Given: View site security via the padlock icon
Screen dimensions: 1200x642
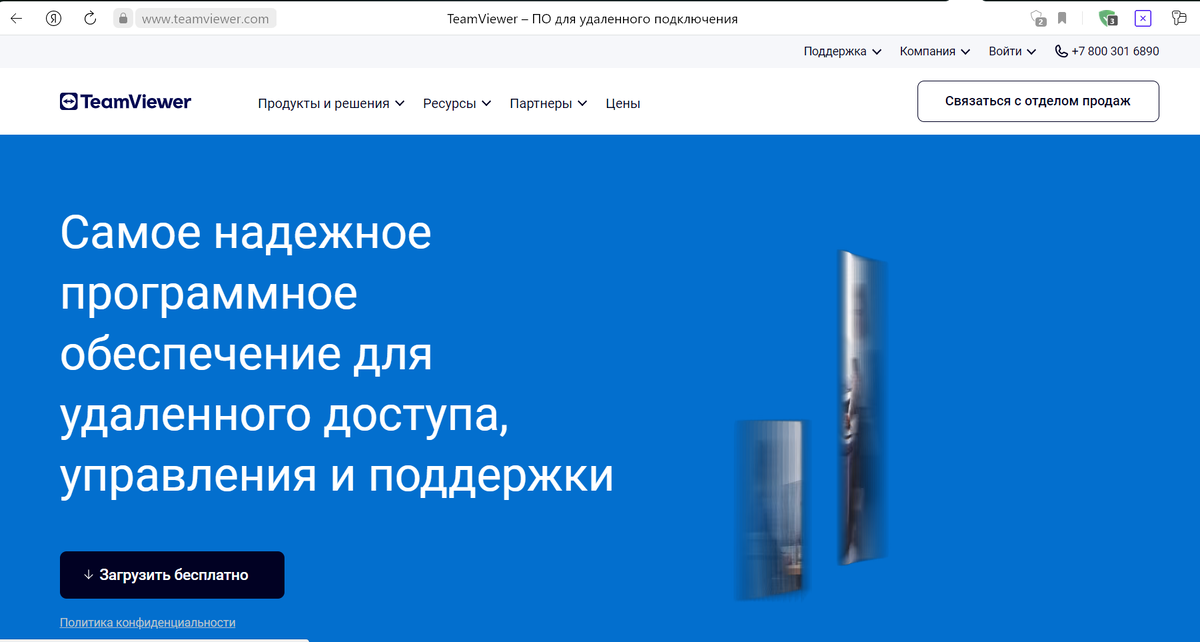Looking at the screenshot, I should (122, 18).
